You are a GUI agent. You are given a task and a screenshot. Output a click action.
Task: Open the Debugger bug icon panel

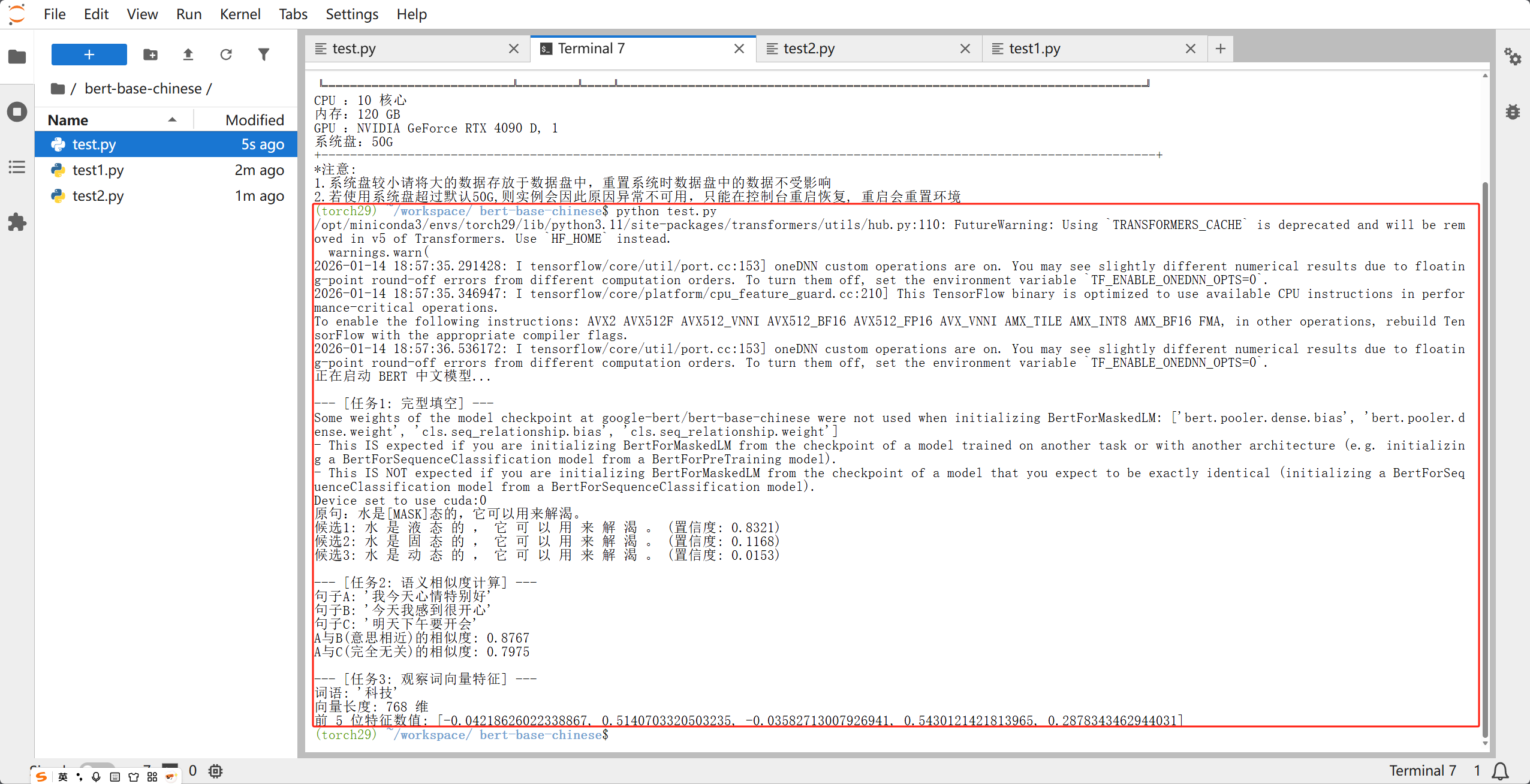(x=1512, y=112)
